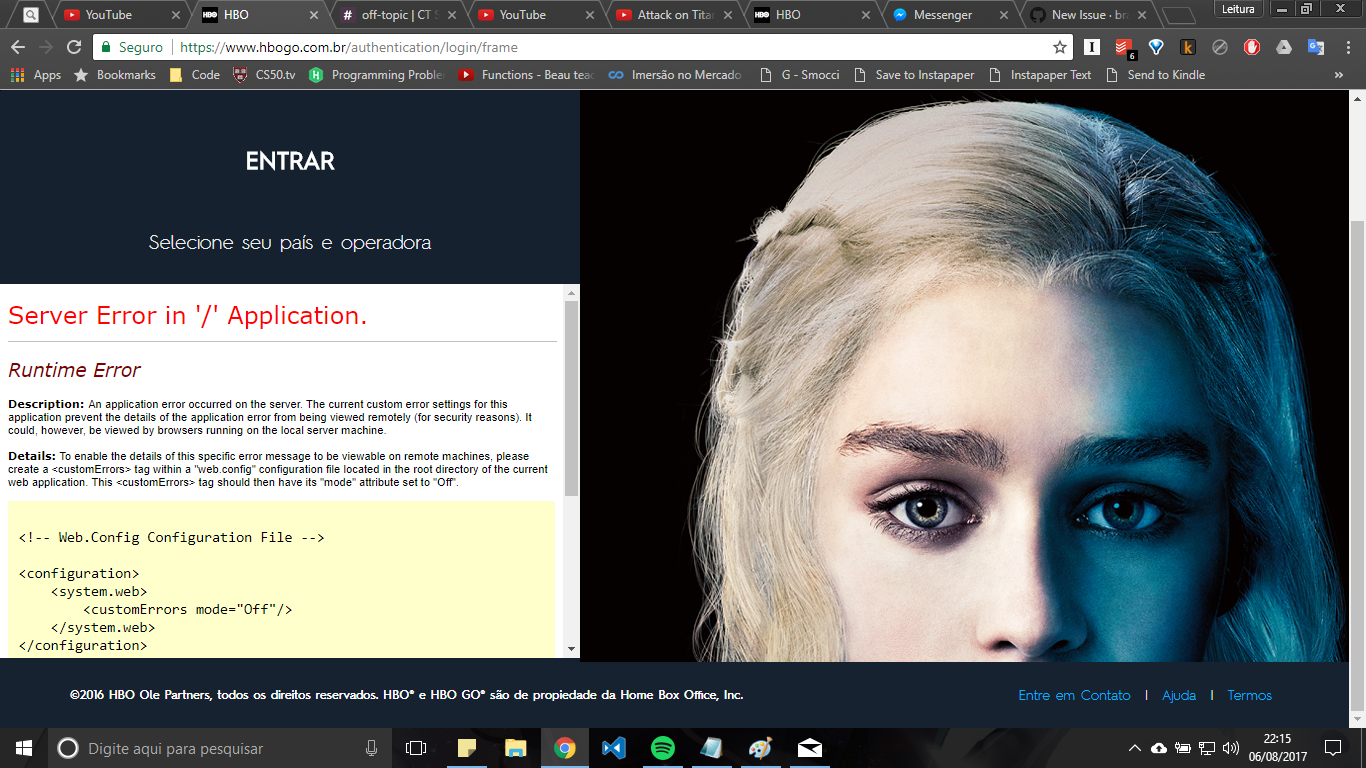The width and height of the screenshot is (1366, 768).
Task: Bookmark this page with the star icon
Action: point(1059,47)
